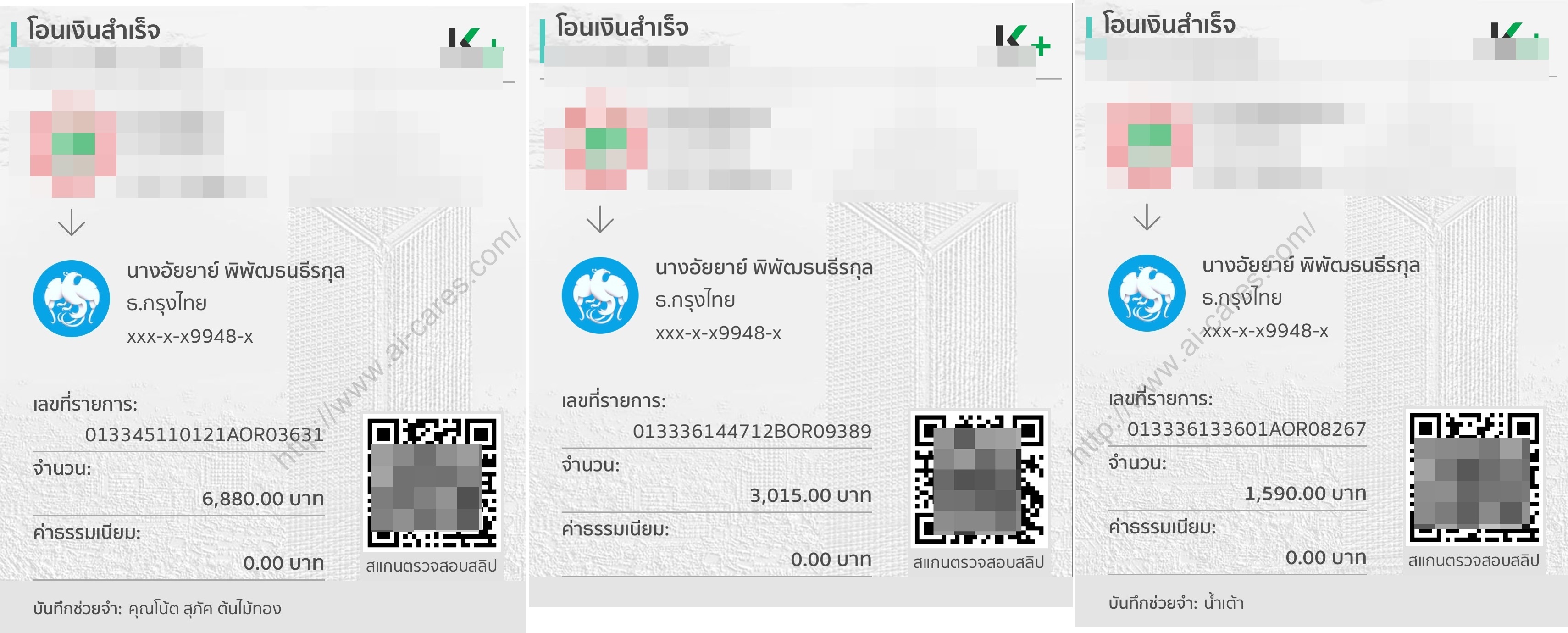
Task: Click the QR code on the first slip
Action: point(432,483)
